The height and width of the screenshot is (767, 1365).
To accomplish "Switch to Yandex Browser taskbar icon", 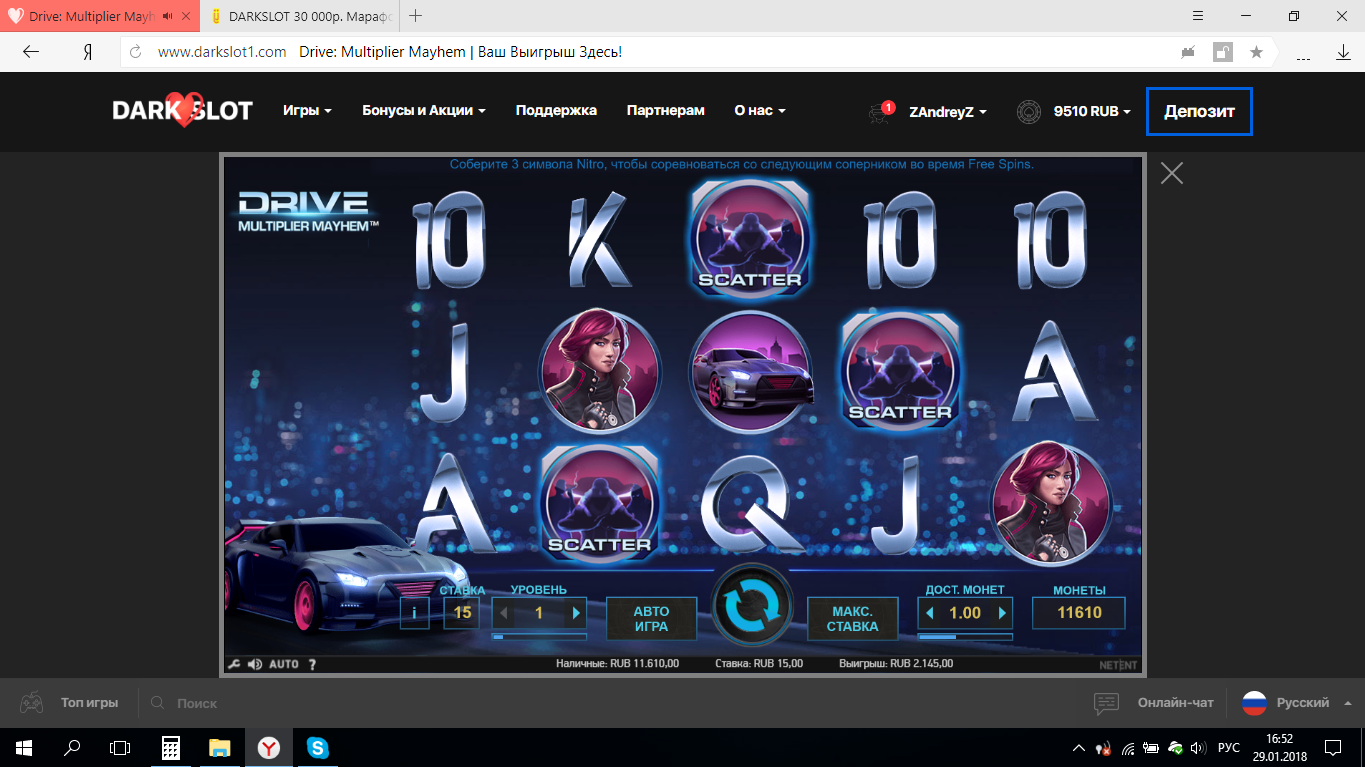I will 269,747.
